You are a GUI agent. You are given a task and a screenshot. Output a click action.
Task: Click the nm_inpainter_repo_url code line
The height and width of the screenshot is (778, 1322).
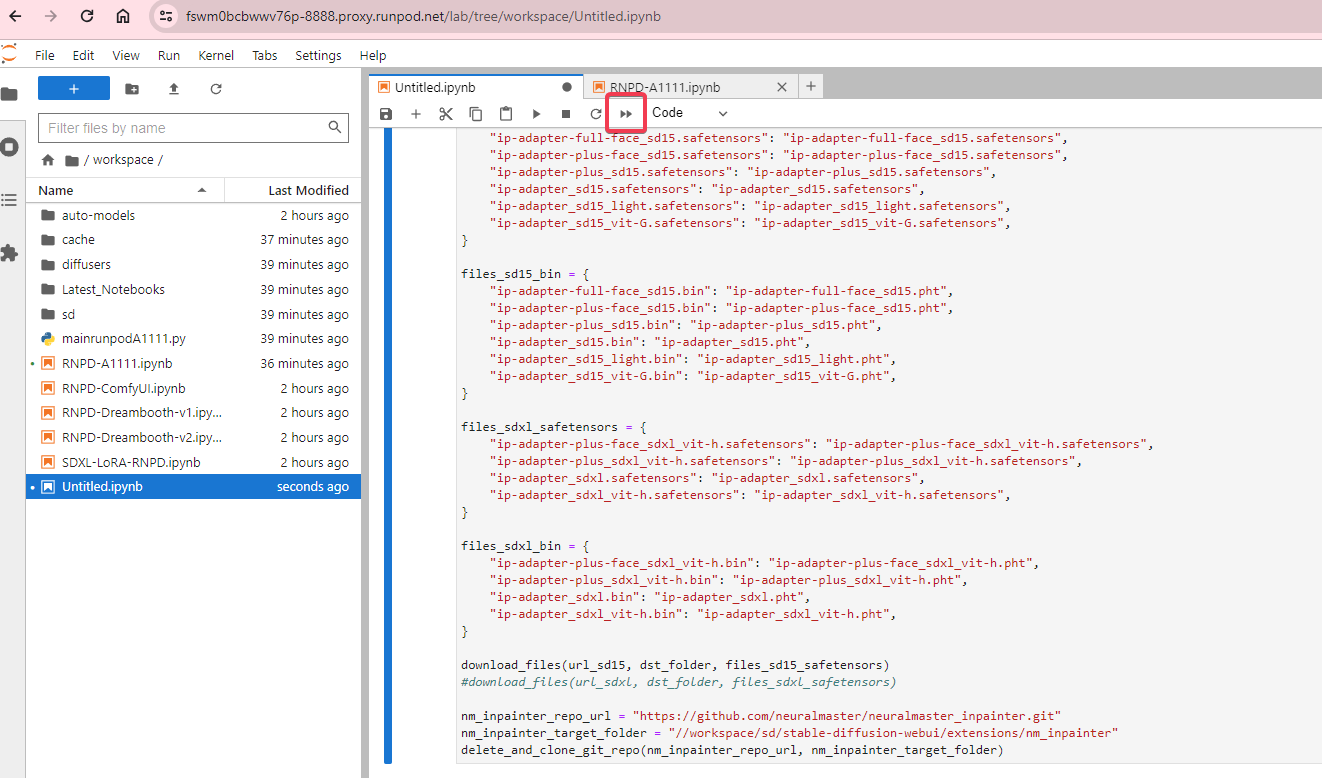761,716
